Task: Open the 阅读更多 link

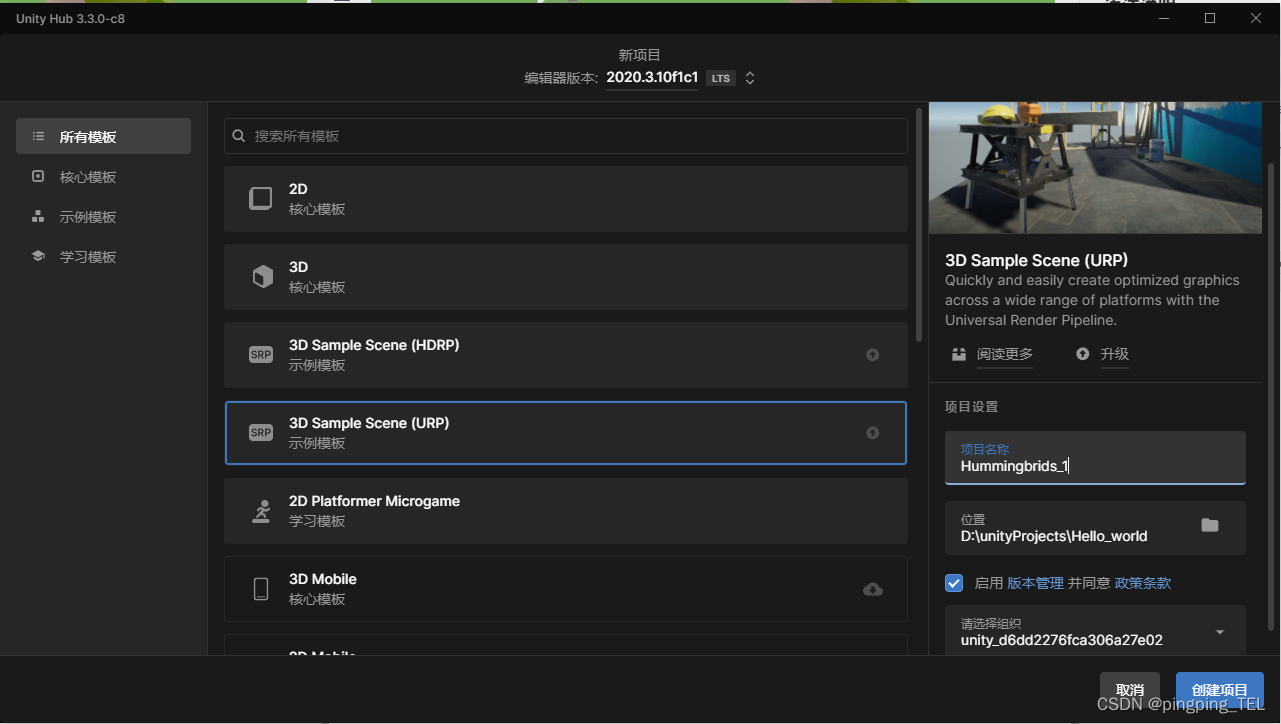Action: 1005,354
